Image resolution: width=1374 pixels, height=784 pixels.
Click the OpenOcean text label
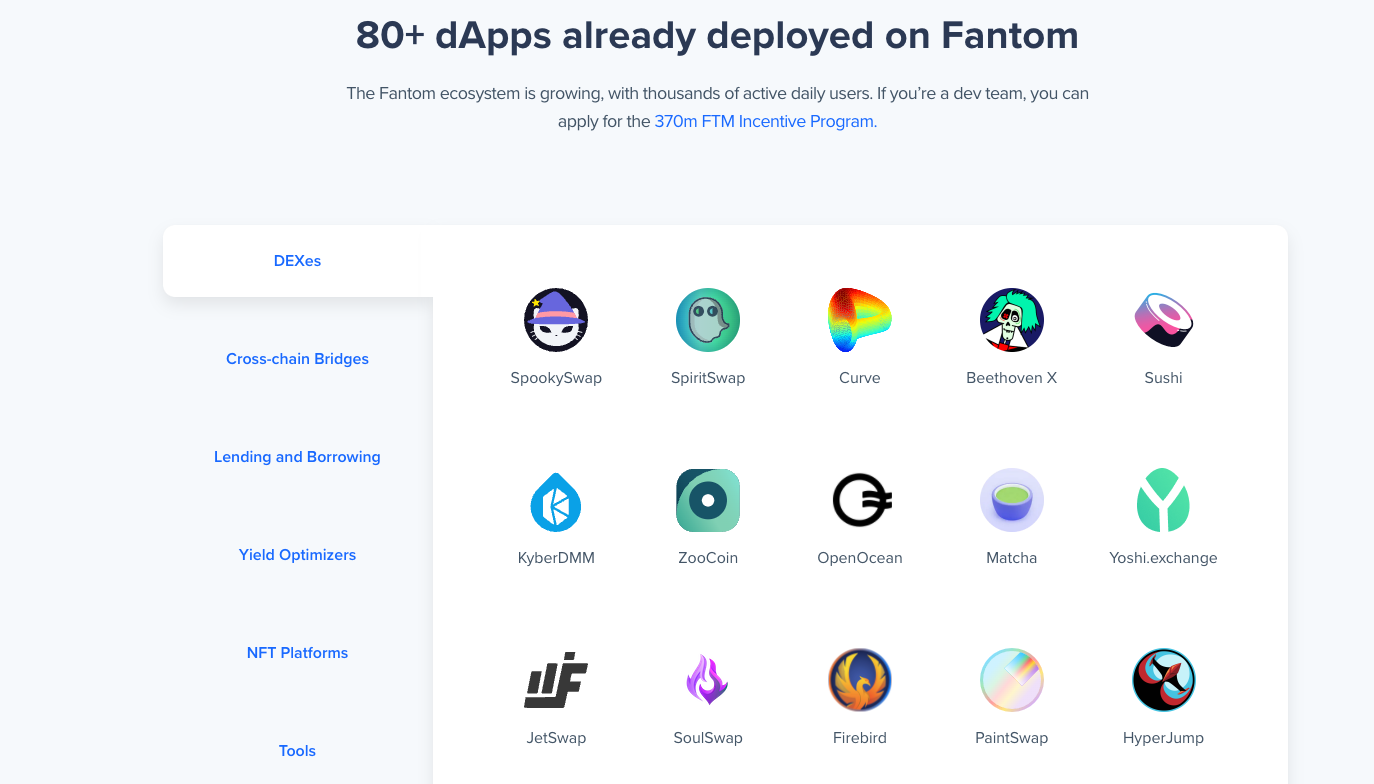860,558
